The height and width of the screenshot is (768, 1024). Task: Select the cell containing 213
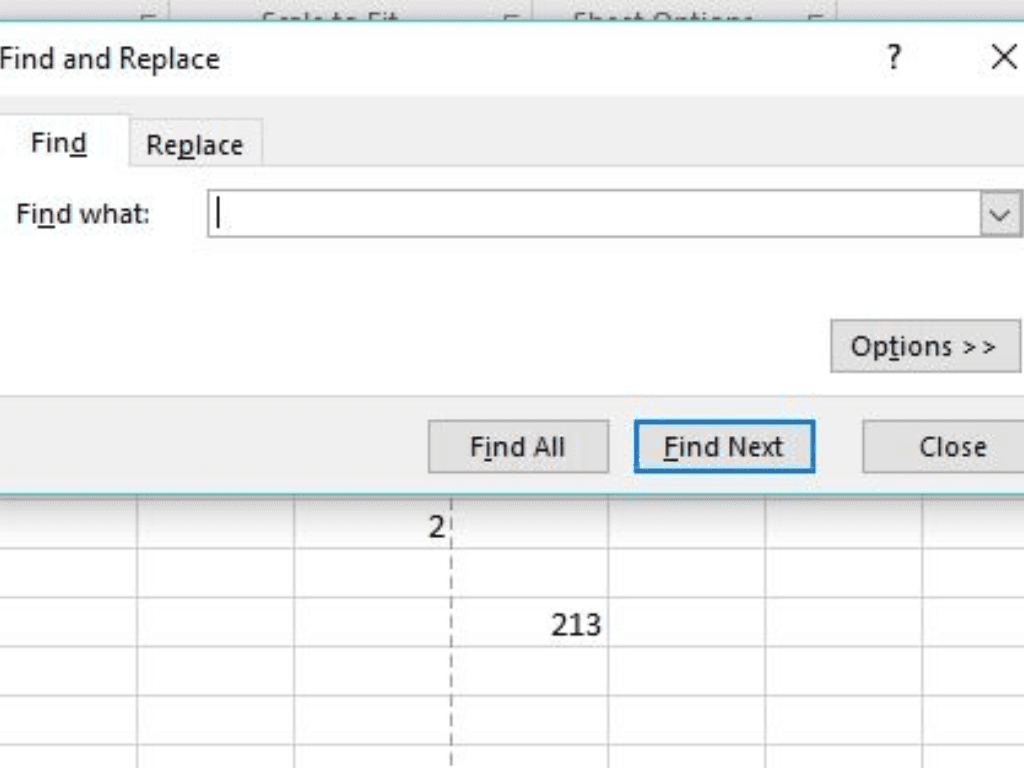click(x=529, y=624)
